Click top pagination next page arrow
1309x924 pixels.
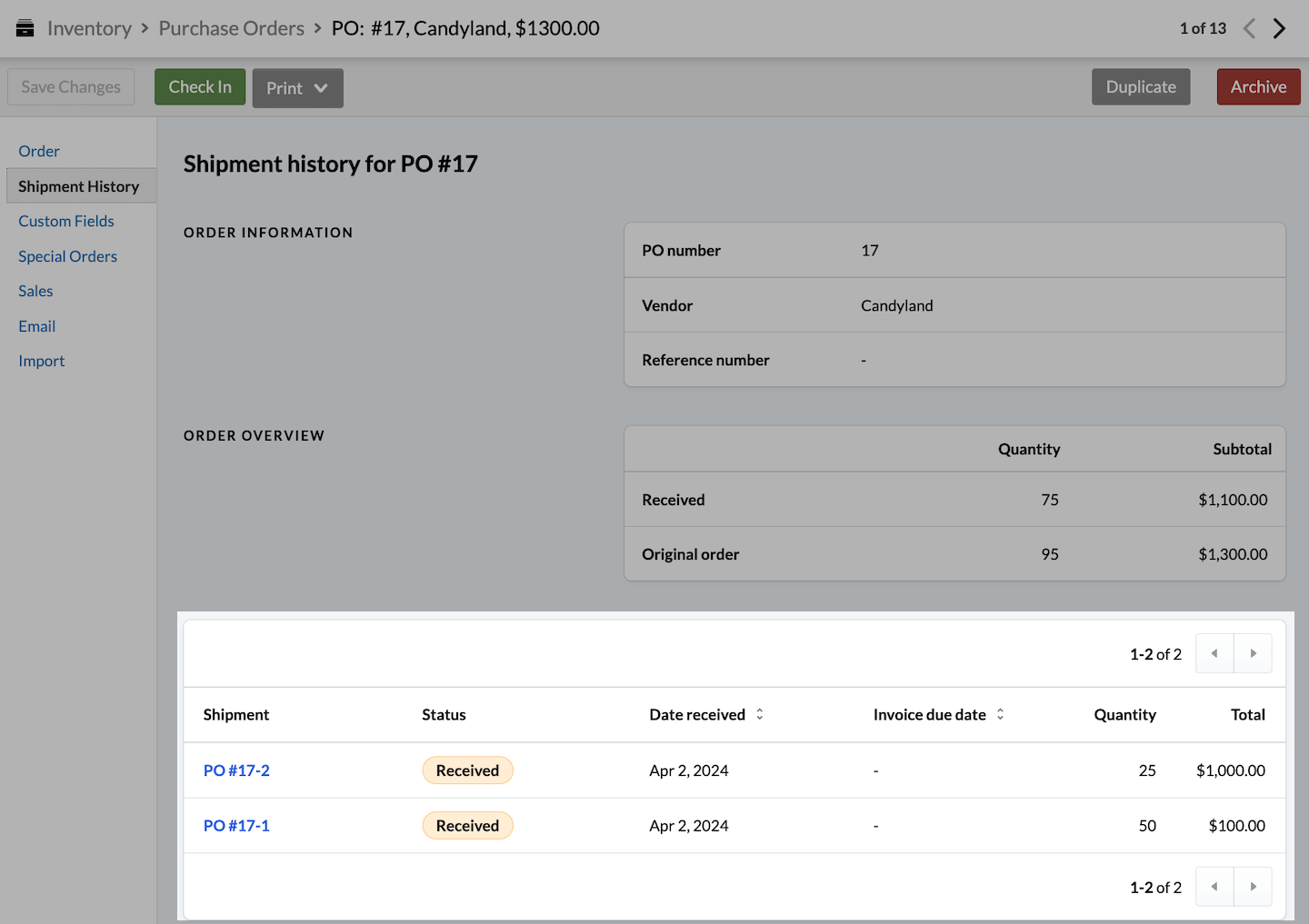tap(1253, 653)
